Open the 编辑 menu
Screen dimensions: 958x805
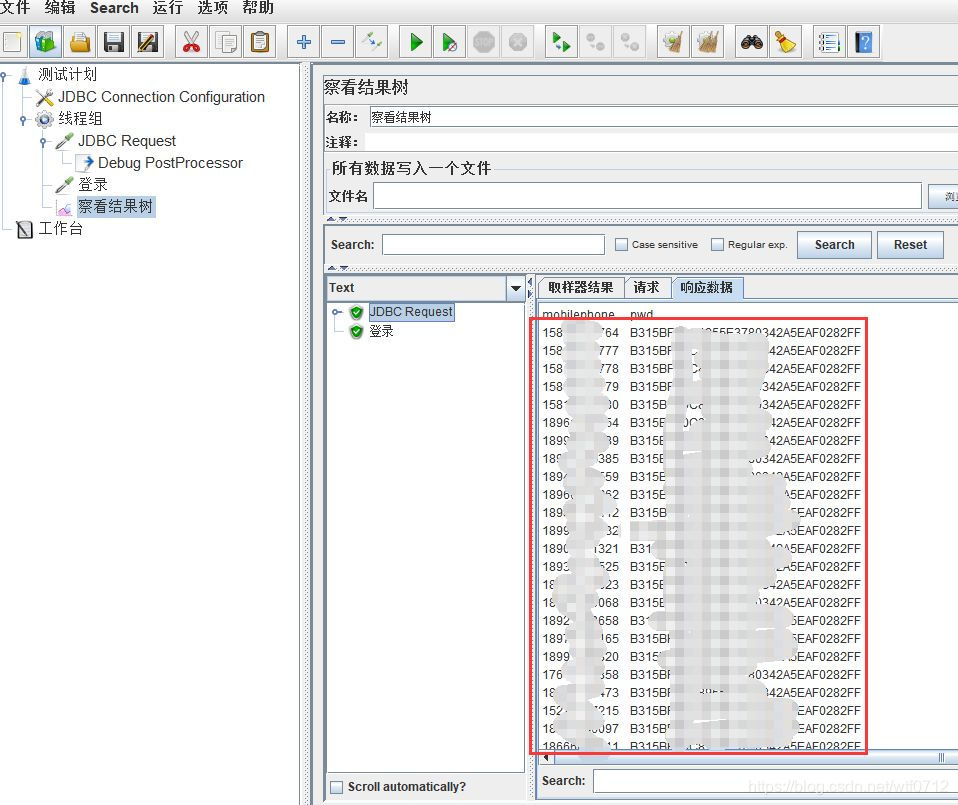pos(60,7)
